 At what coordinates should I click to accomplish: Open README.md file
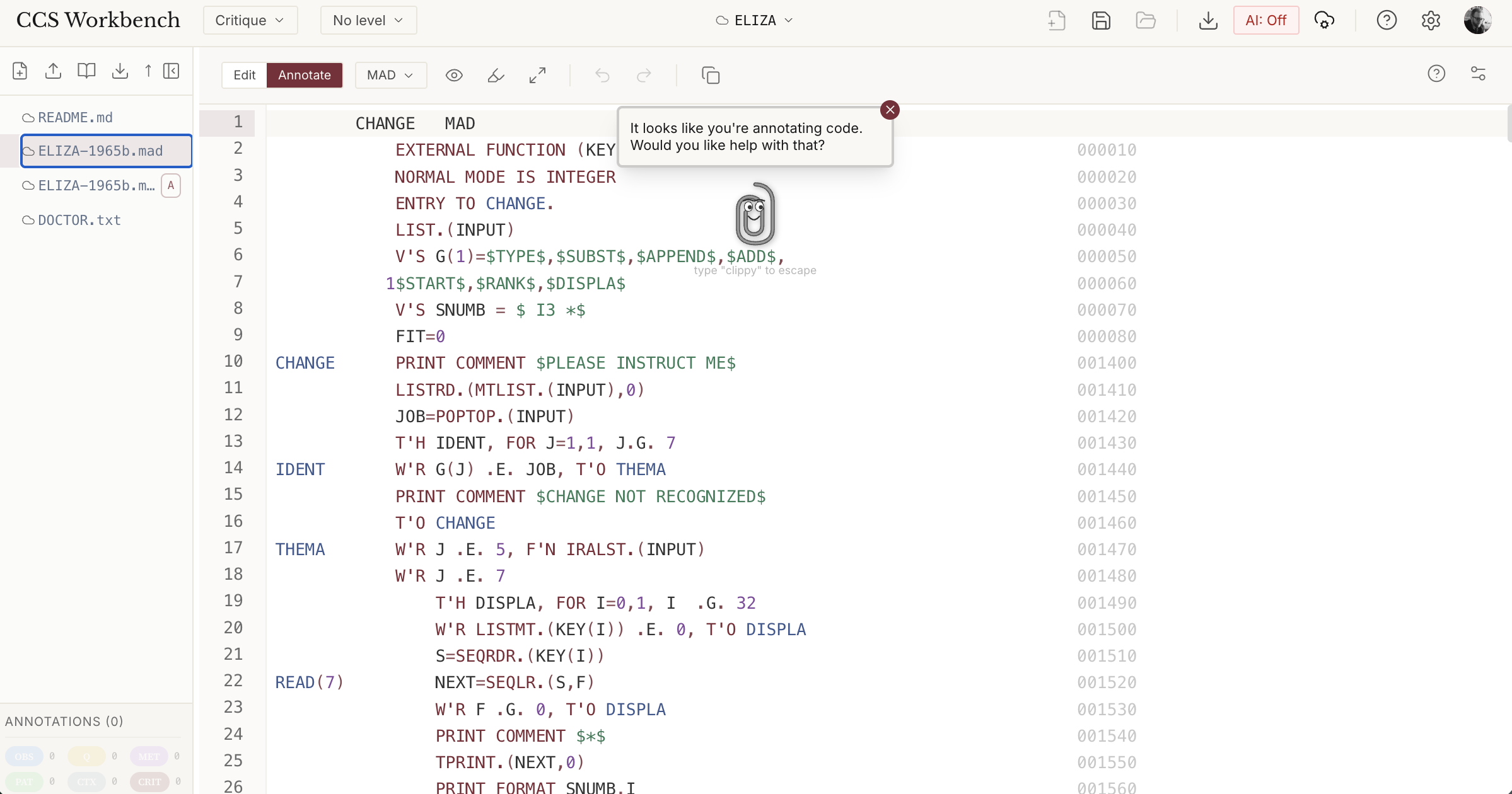[75, 117]
